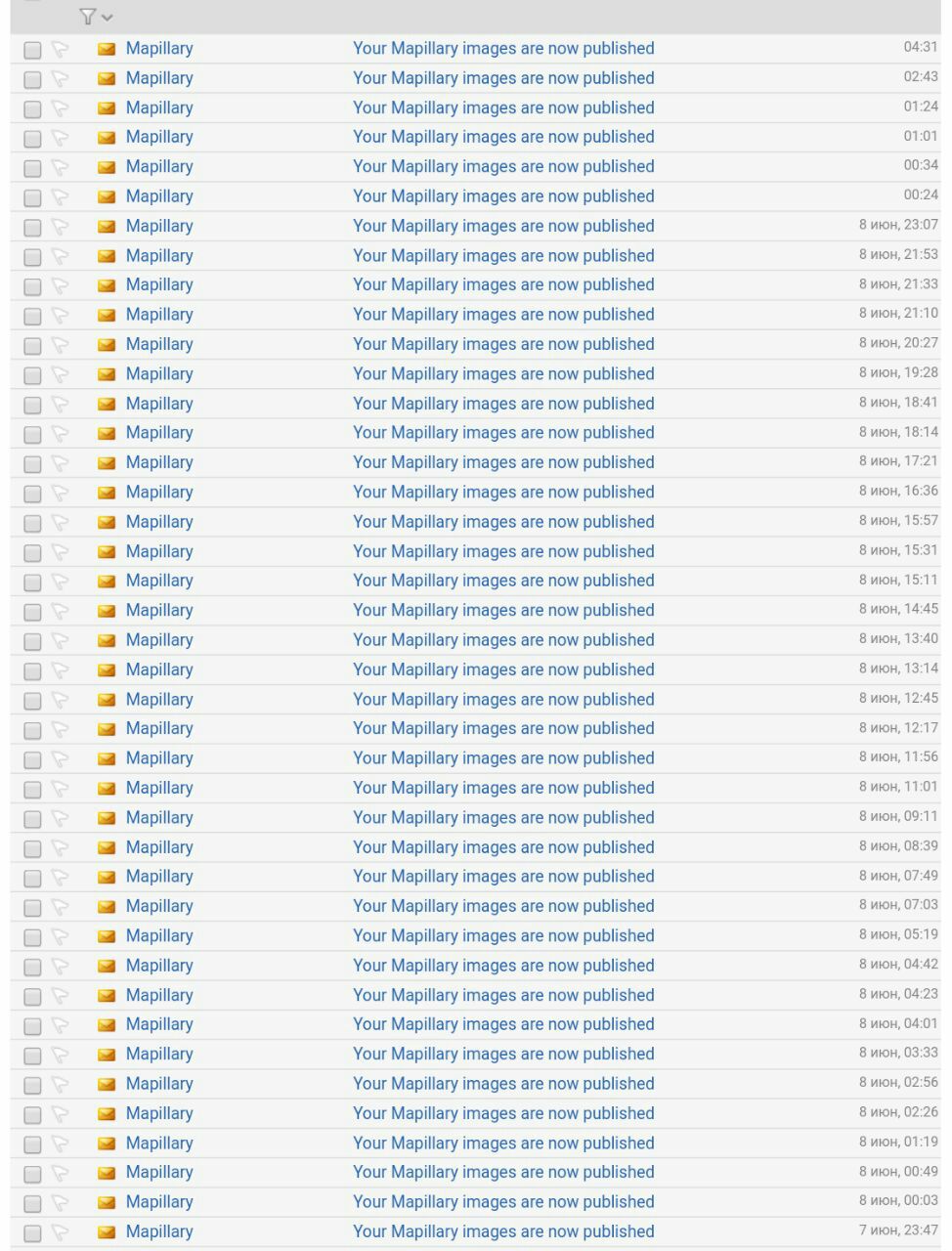The height and width of the screenshot is (1251, 952).
Task: Click unread envelope icon of 8 июн, 18:14 email
Action: click(x=107, y=433)
